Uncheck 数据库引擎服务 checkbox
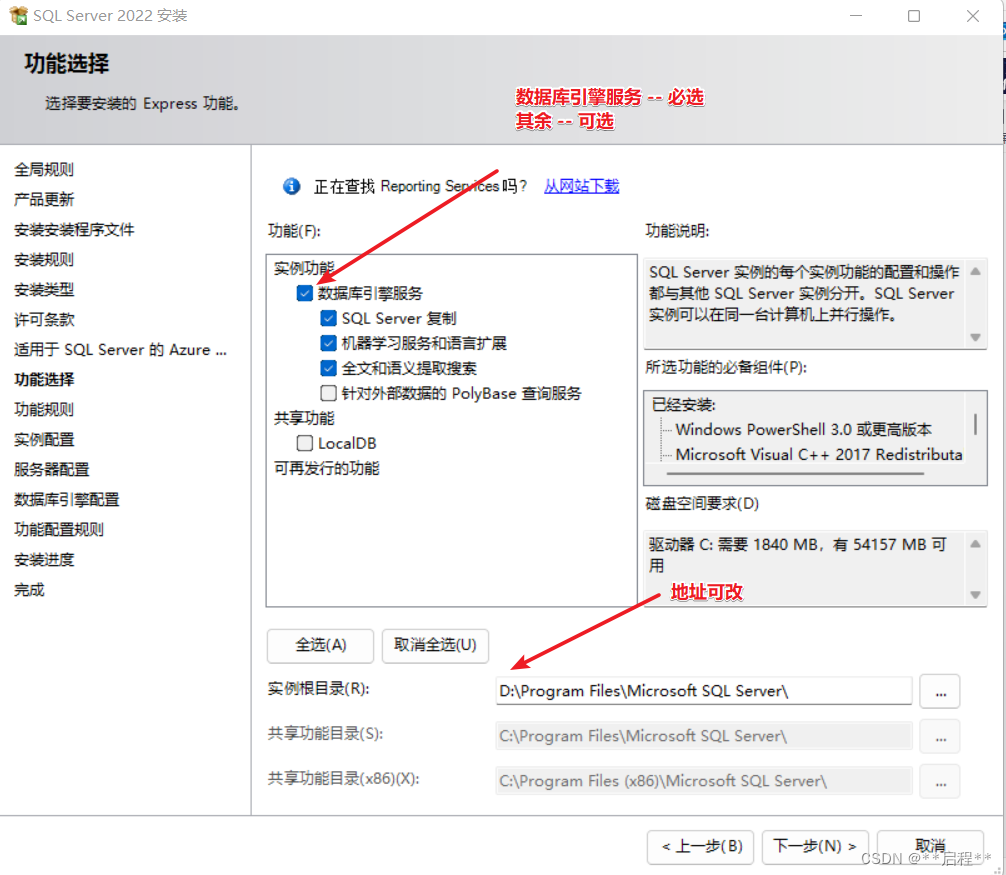1006x875 pixels. [x=305, y=293]
